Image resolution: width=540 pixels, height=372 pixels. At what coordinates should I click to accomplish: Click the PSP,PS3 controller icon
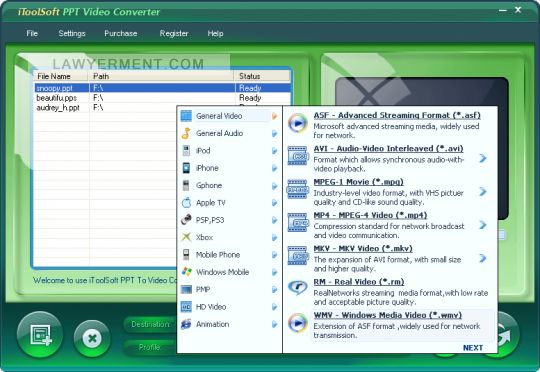[186, 220]
